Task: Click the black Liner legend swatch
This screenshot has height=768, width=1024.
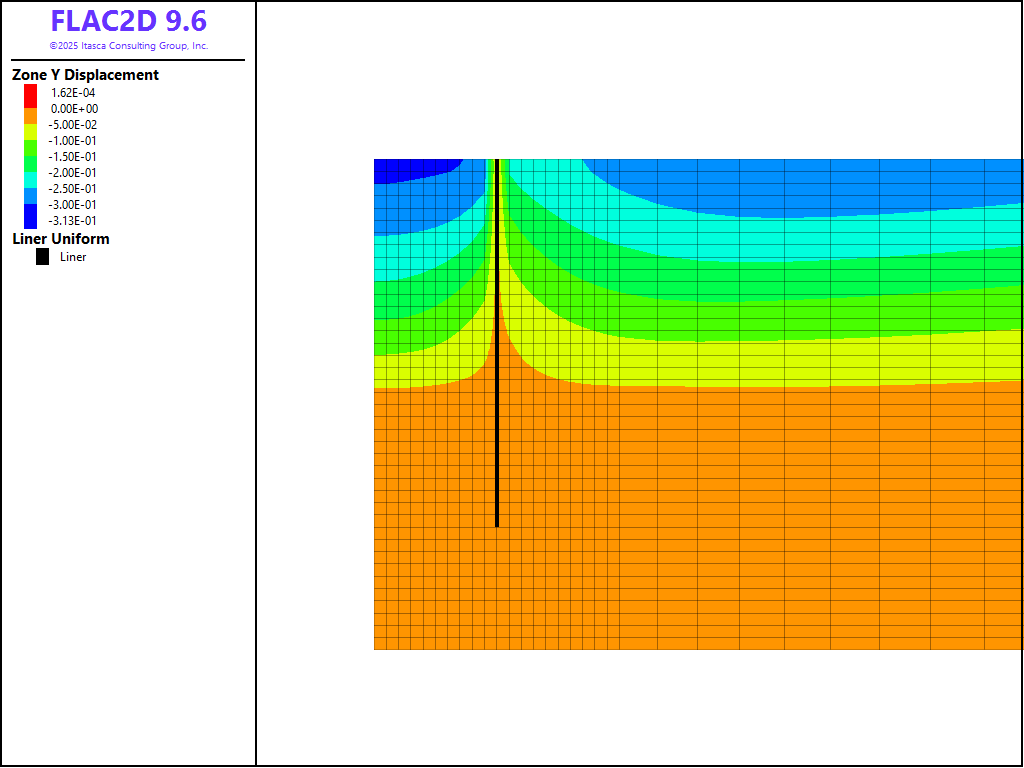Action: click(x=42, y=257)
